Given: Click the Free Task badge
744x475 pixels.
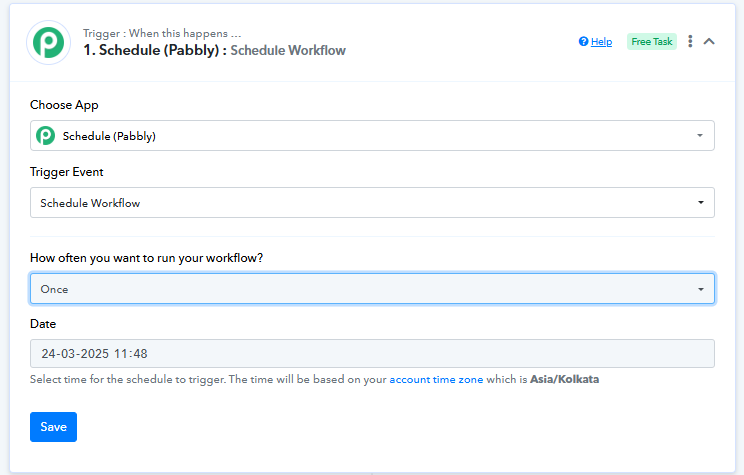Looking at the screenshot, I should tap(651, 42).
